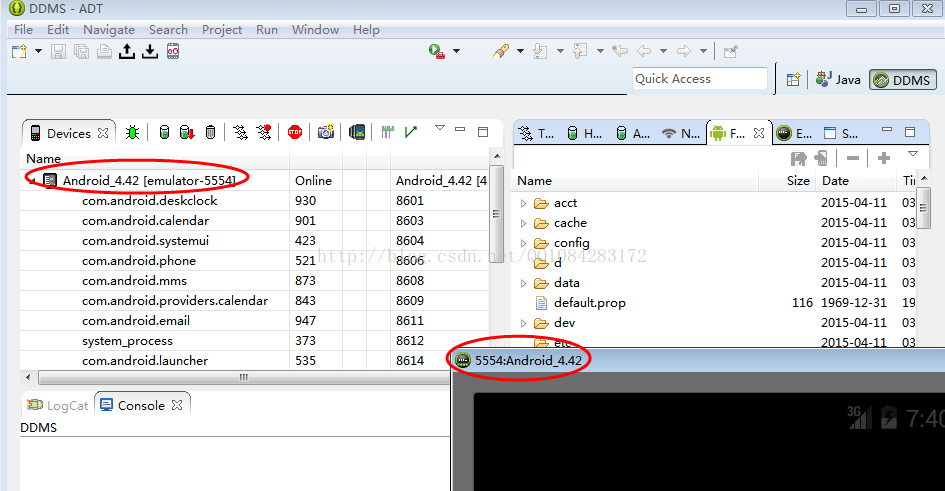
Task: Switch to the Java perspective
Action: pos(838,80)
